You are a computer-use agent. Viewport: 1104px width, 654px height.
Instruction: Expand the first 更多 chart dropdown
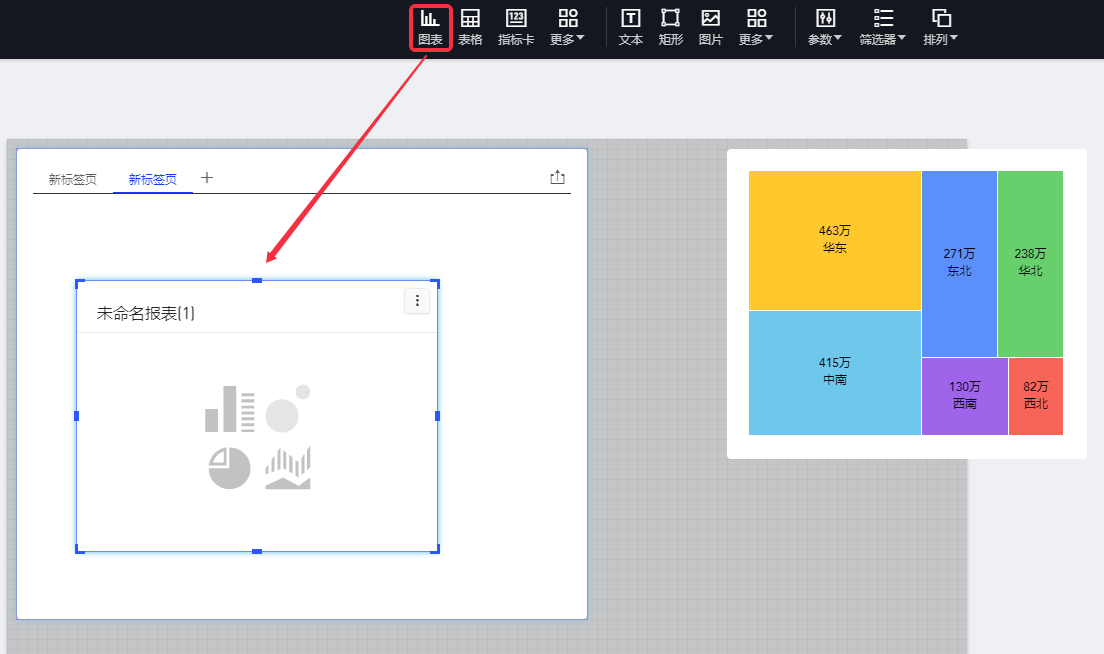[568, 27]
